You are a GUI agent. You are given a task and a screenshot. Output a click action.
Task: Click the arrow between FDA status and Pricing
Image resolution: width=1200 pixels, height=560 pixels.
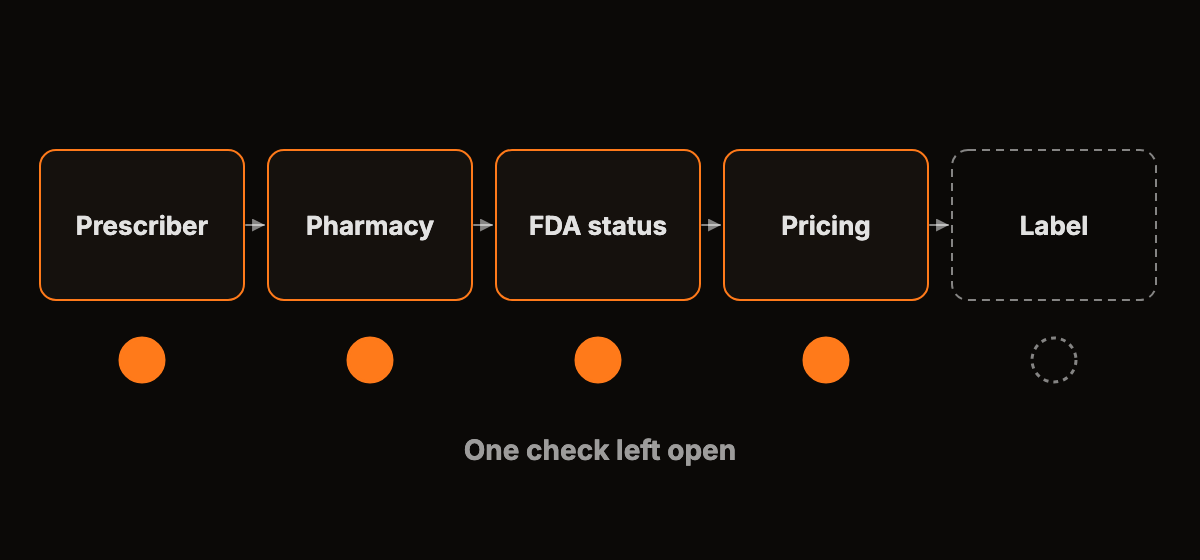(712, 225)
